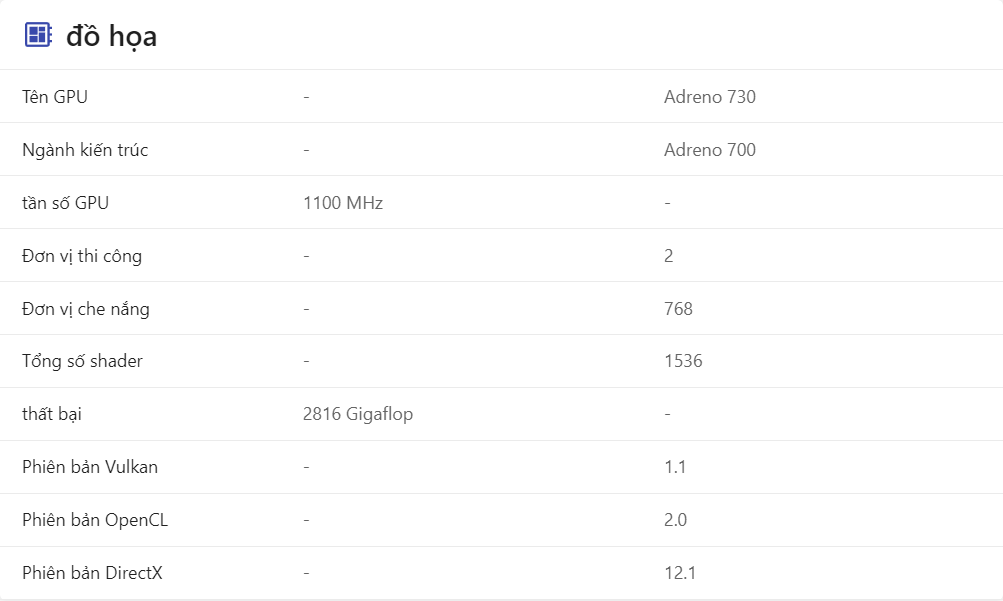Click the graphics chip icon beside đồ họa
This screenshot has height=601, width=1003.
pyautogui.click(x=38, y=35)
